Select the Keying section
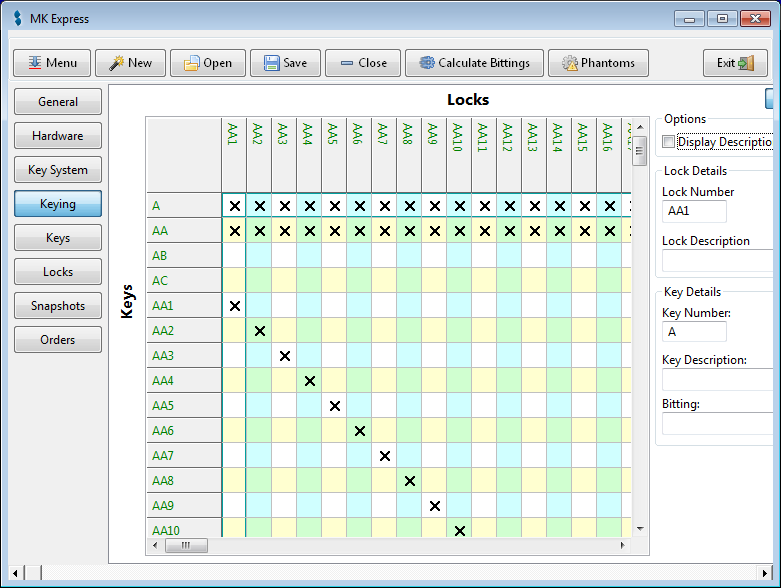The width and height of the screenshot is (781, 588). (x=58, y=204)
